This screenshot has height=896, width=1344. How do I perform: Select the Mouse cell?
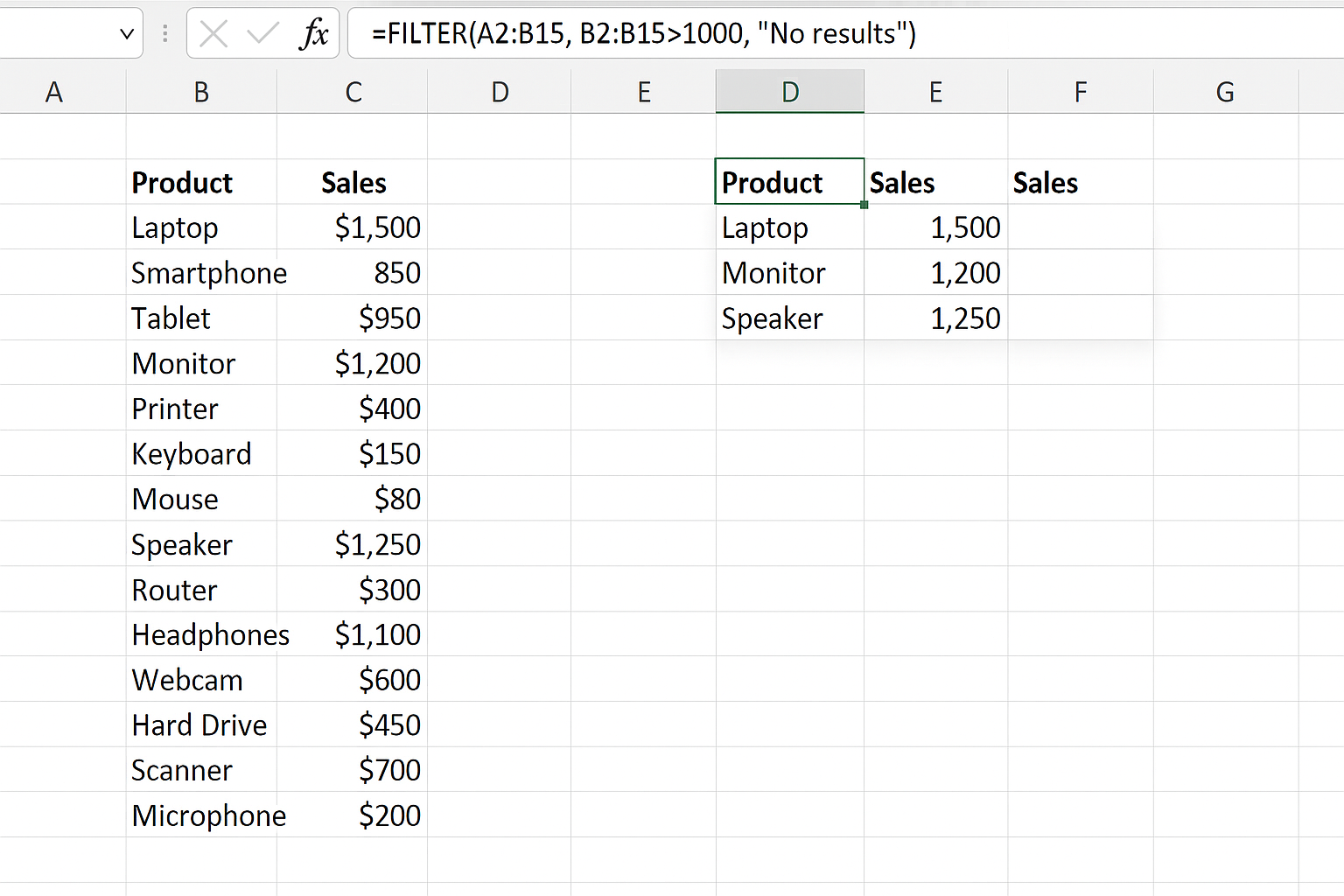(x=201, y=499)
